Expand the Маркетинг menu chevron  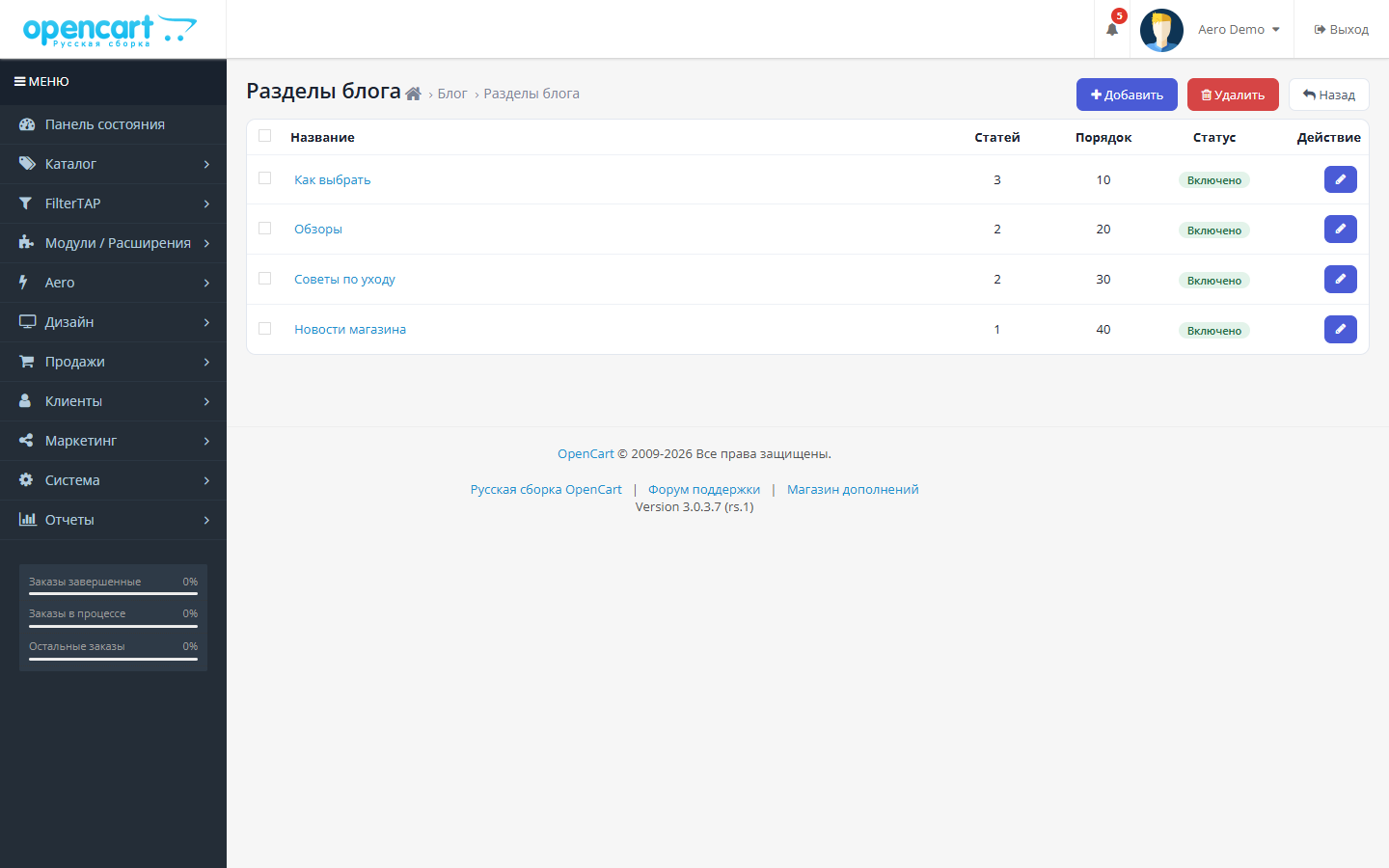[x=206, y=441]
